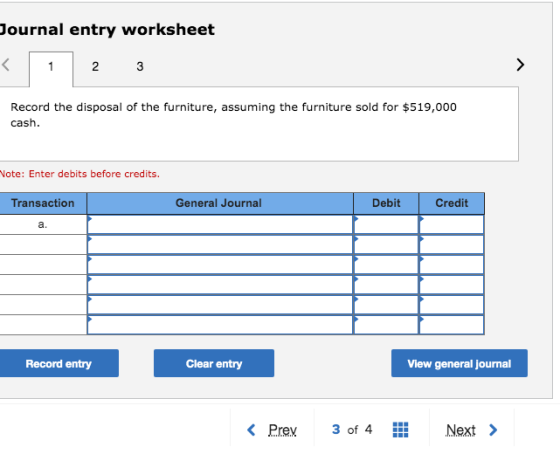The height and width of the screenshot is (454, 560).
Task: Click 'Note: Enter debits before credits.' text
Action: click(x=79, y=174)
